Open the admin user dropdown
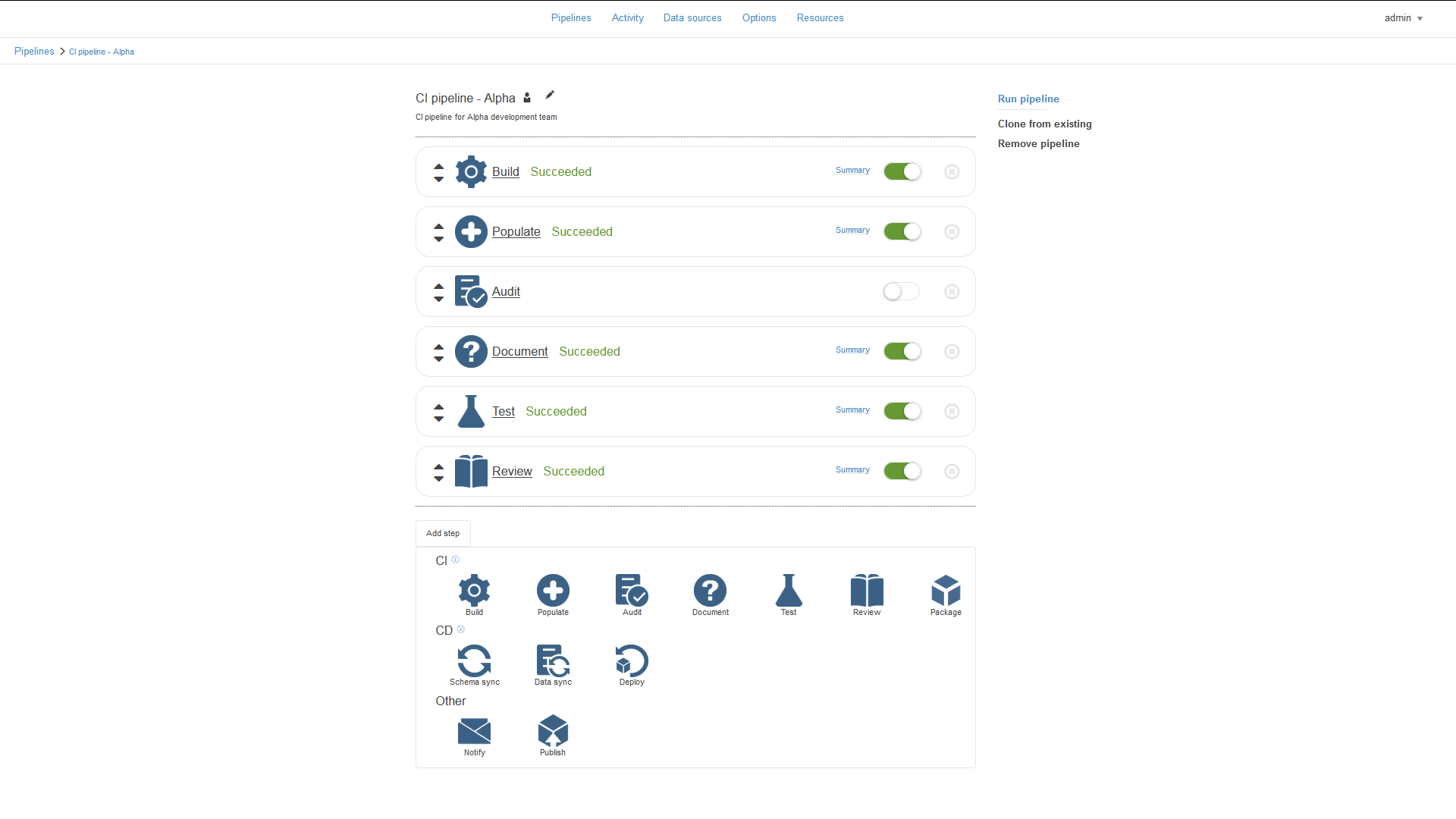 [x=1403, y=18]
